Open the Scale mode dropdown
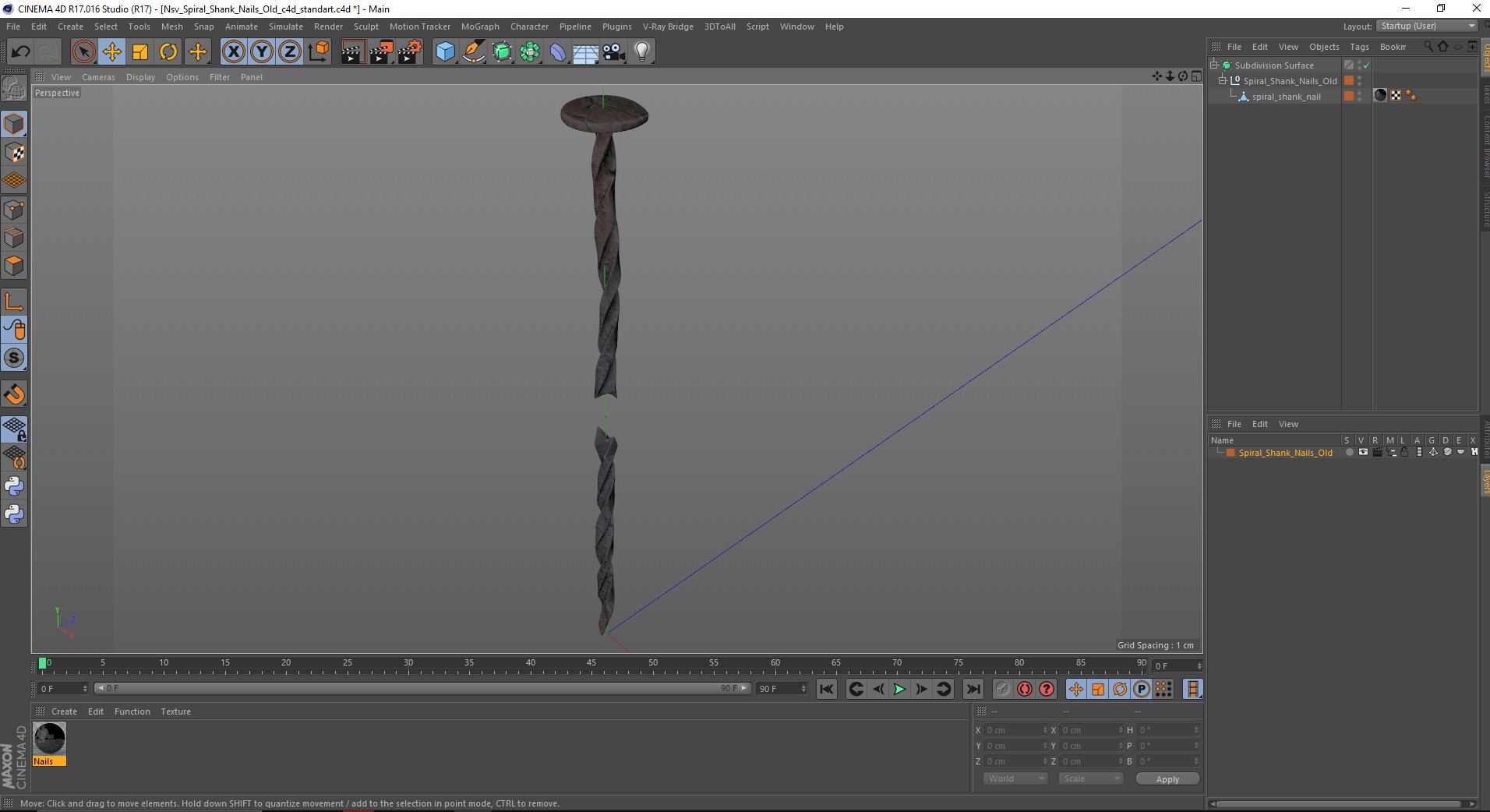 (1090, 778)
